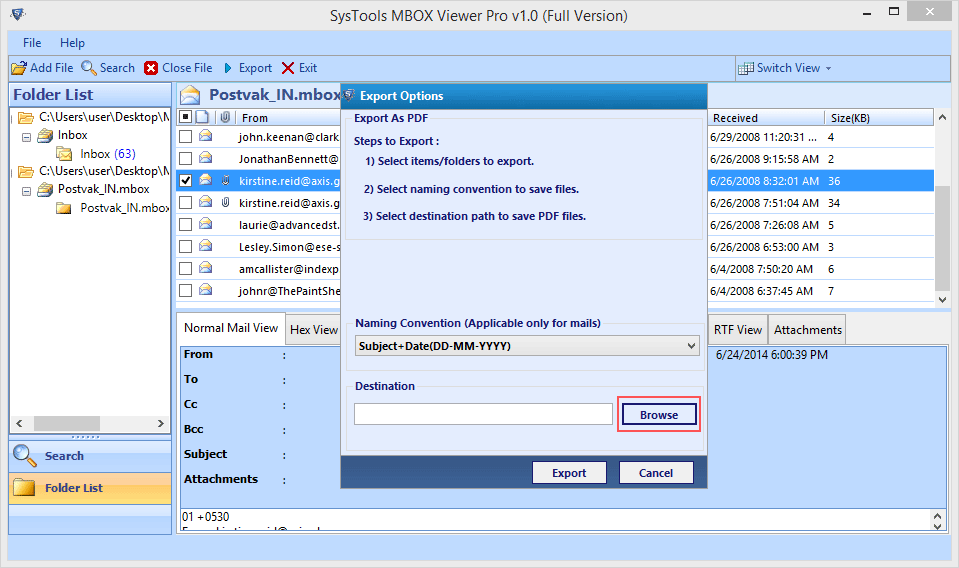Click attachment paperclip in selected kirstine.reid row
Viewport: 959px width, 568px height.
point(226,180)
